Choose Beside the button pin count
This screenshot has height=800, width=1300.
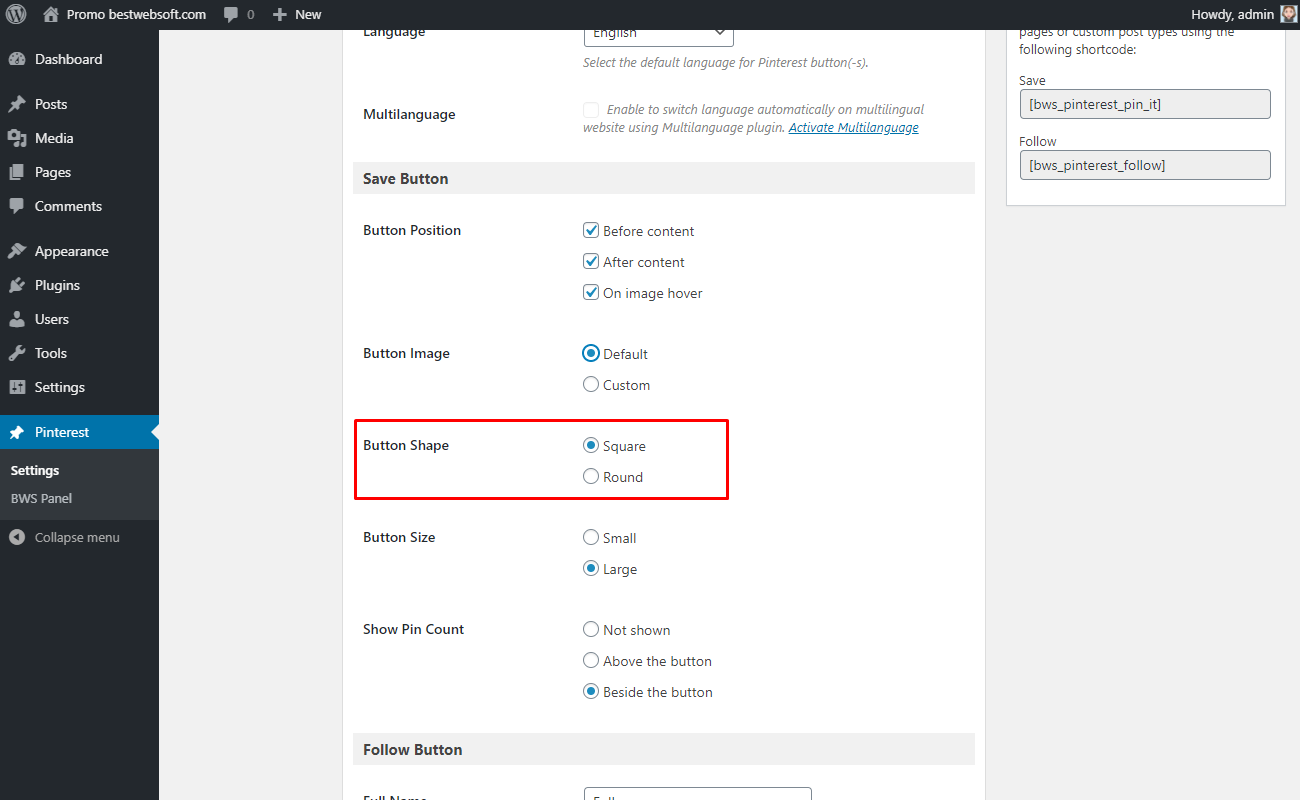(591, 691)
